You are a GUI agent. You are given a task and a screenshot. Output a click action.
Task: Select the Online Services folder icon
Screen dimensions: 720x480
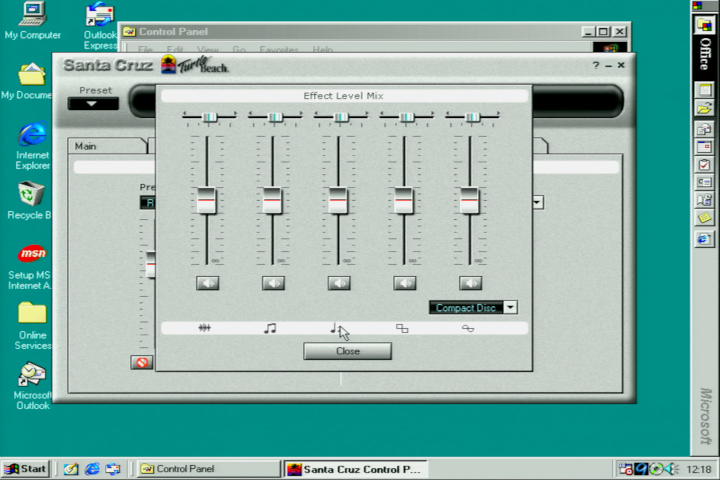tap(32, 326)
